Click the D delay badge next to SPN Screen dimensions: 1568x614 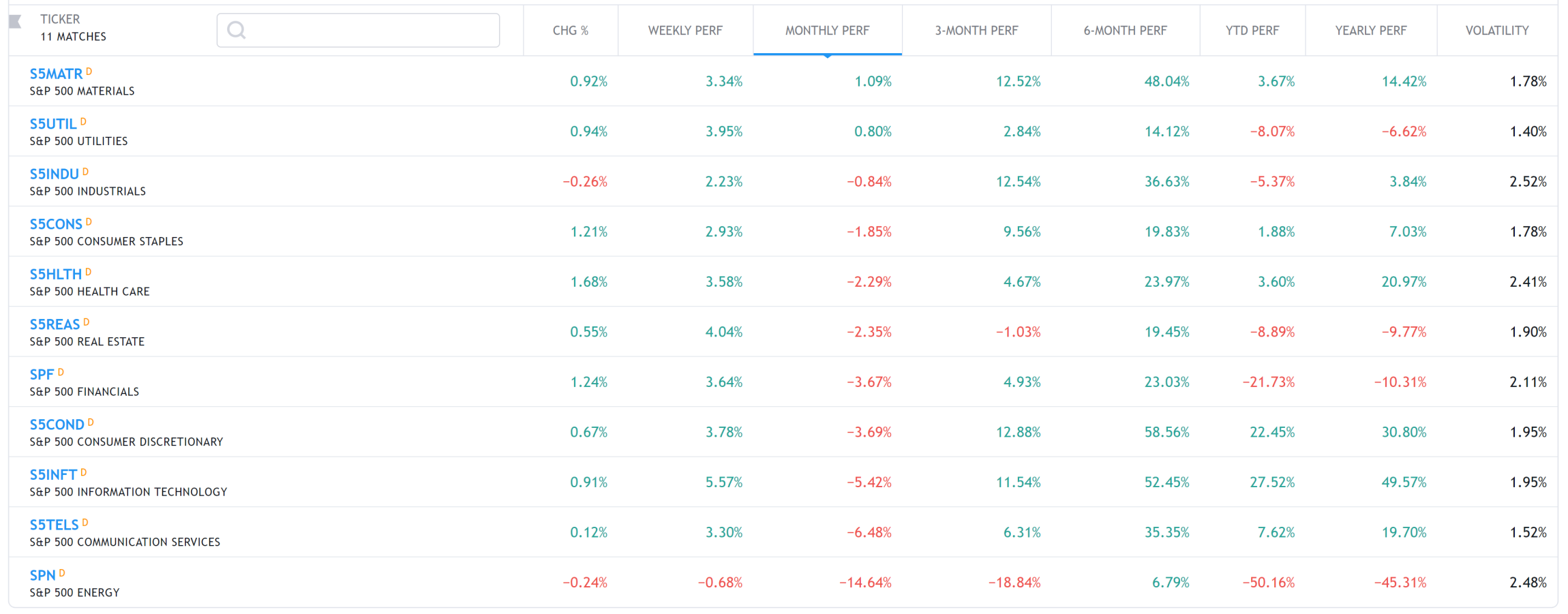(x=62, y=572)
